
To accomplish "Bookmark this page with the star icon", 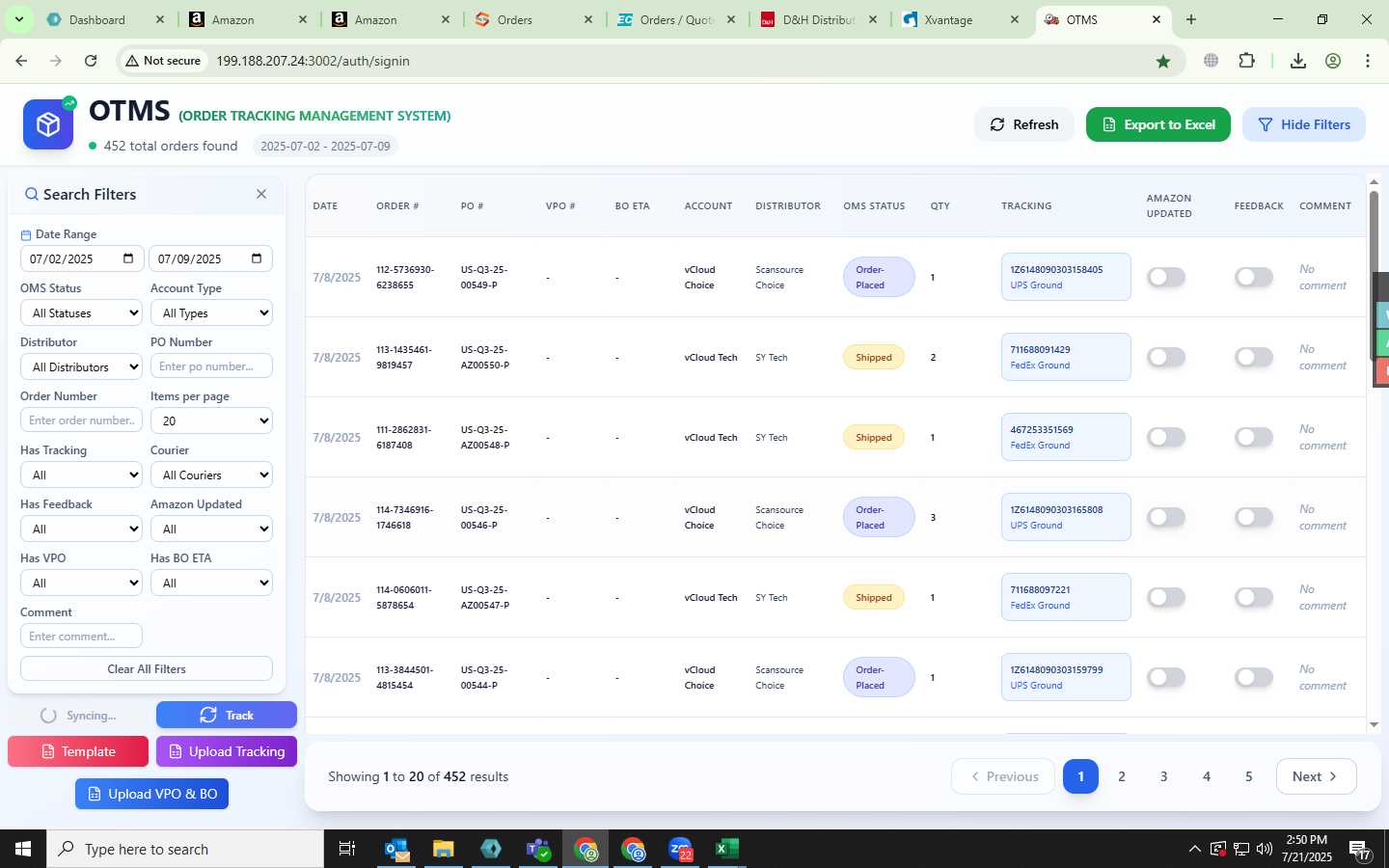I will pyautogui.click(x=1163, y=61).
